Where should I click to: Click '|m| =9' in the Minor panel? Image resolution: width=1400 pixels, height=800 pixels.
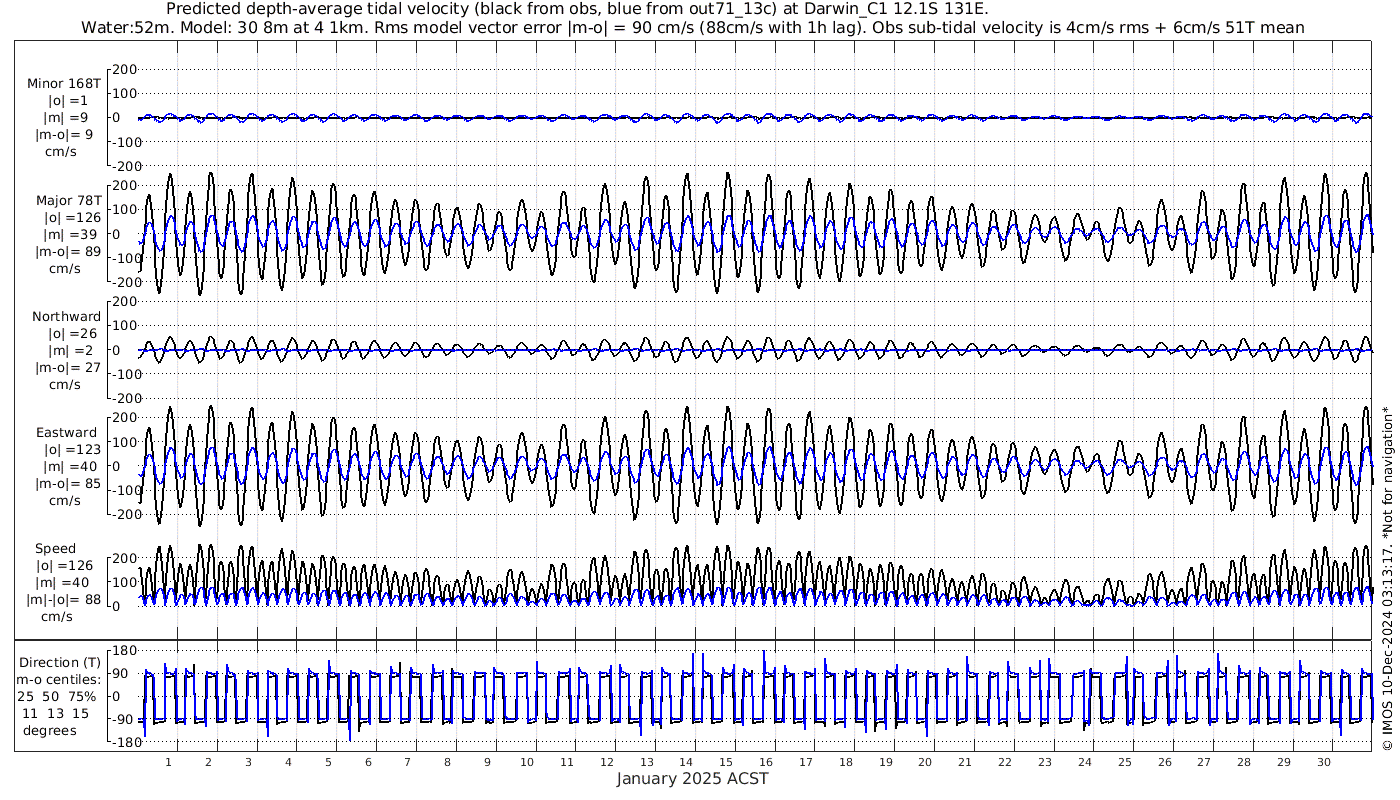pos(68,117)
